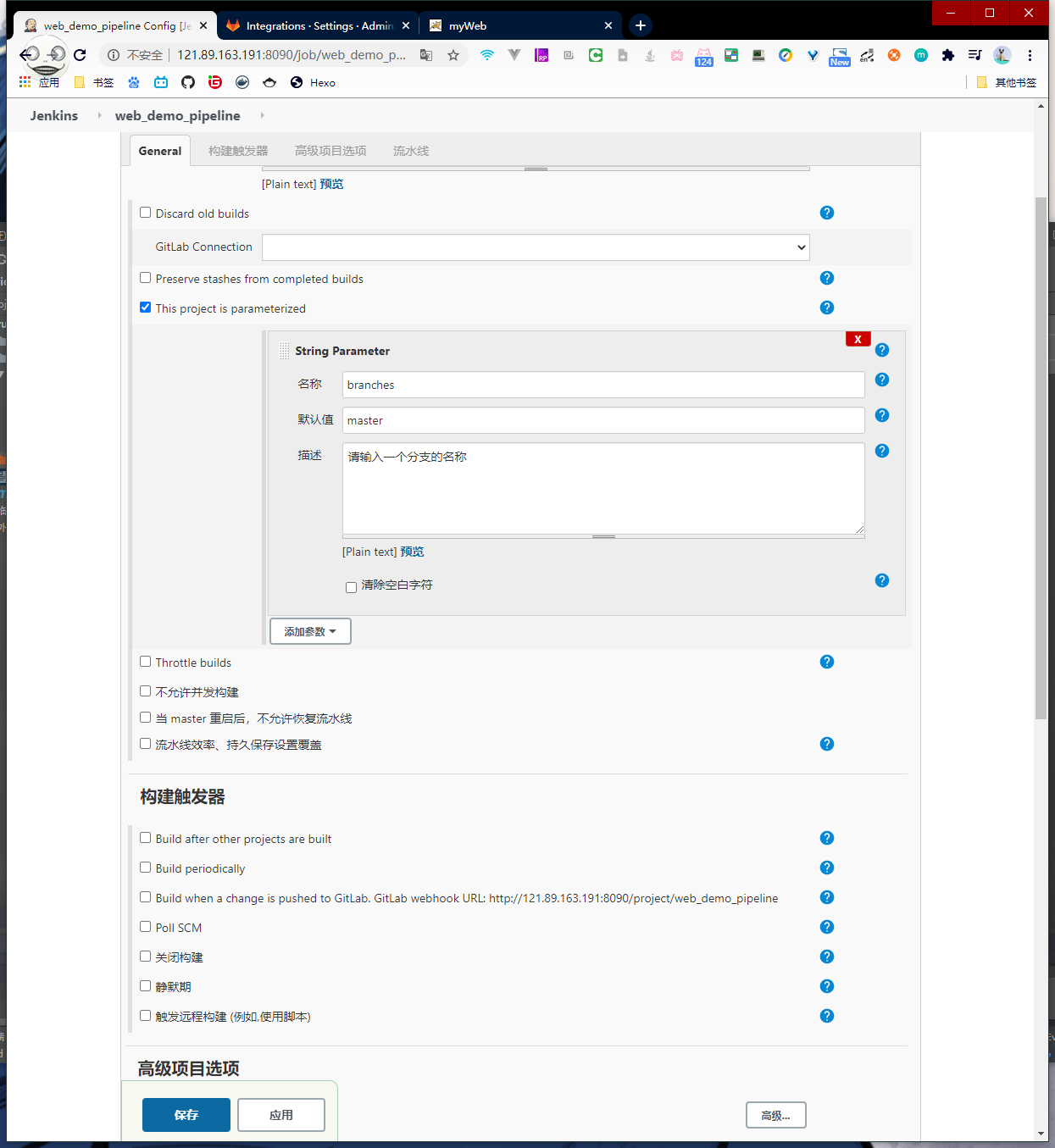Switch to the 构建触发器 tab
Viewport: 1055px width, 1148px height.
point(238,151)
